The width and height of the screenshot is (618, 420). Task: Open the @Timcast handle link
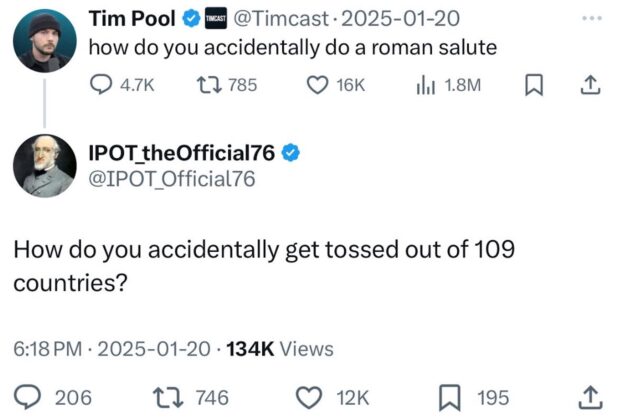point(276,19)
